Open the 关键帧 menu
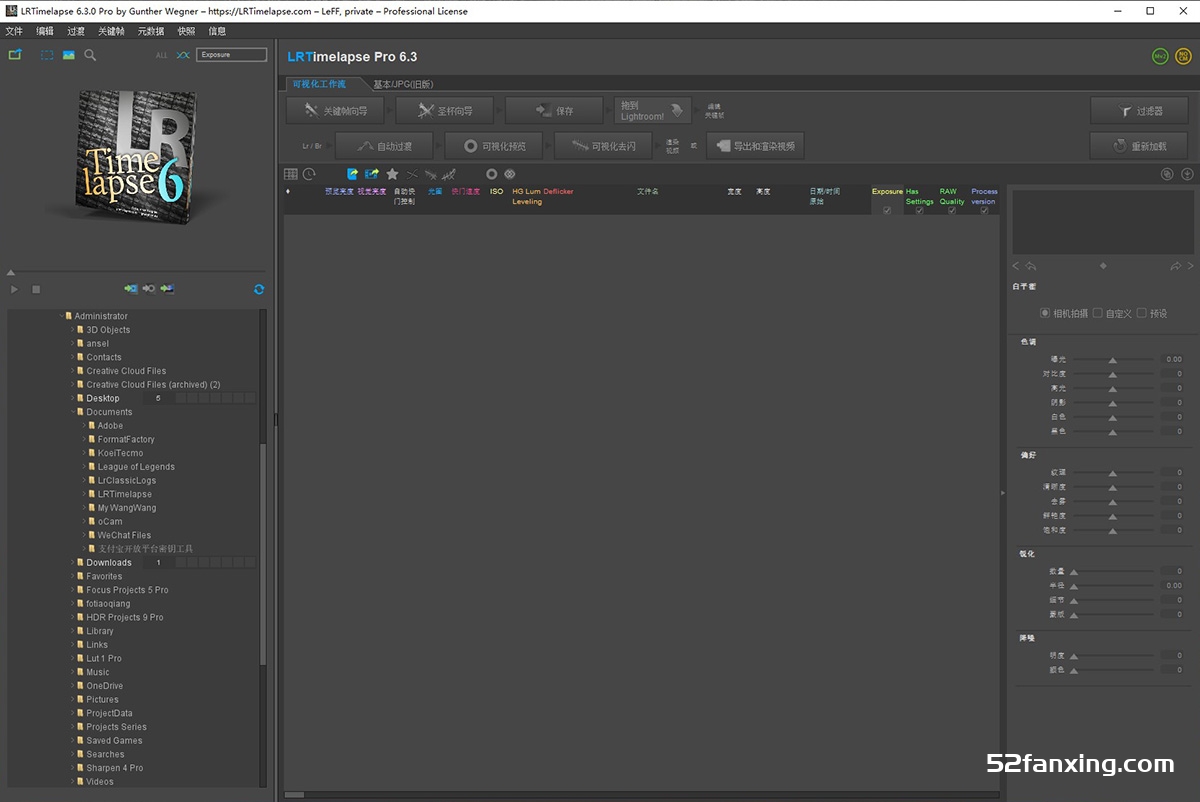This screenshot has height=802, width=1200. [112, 31]
